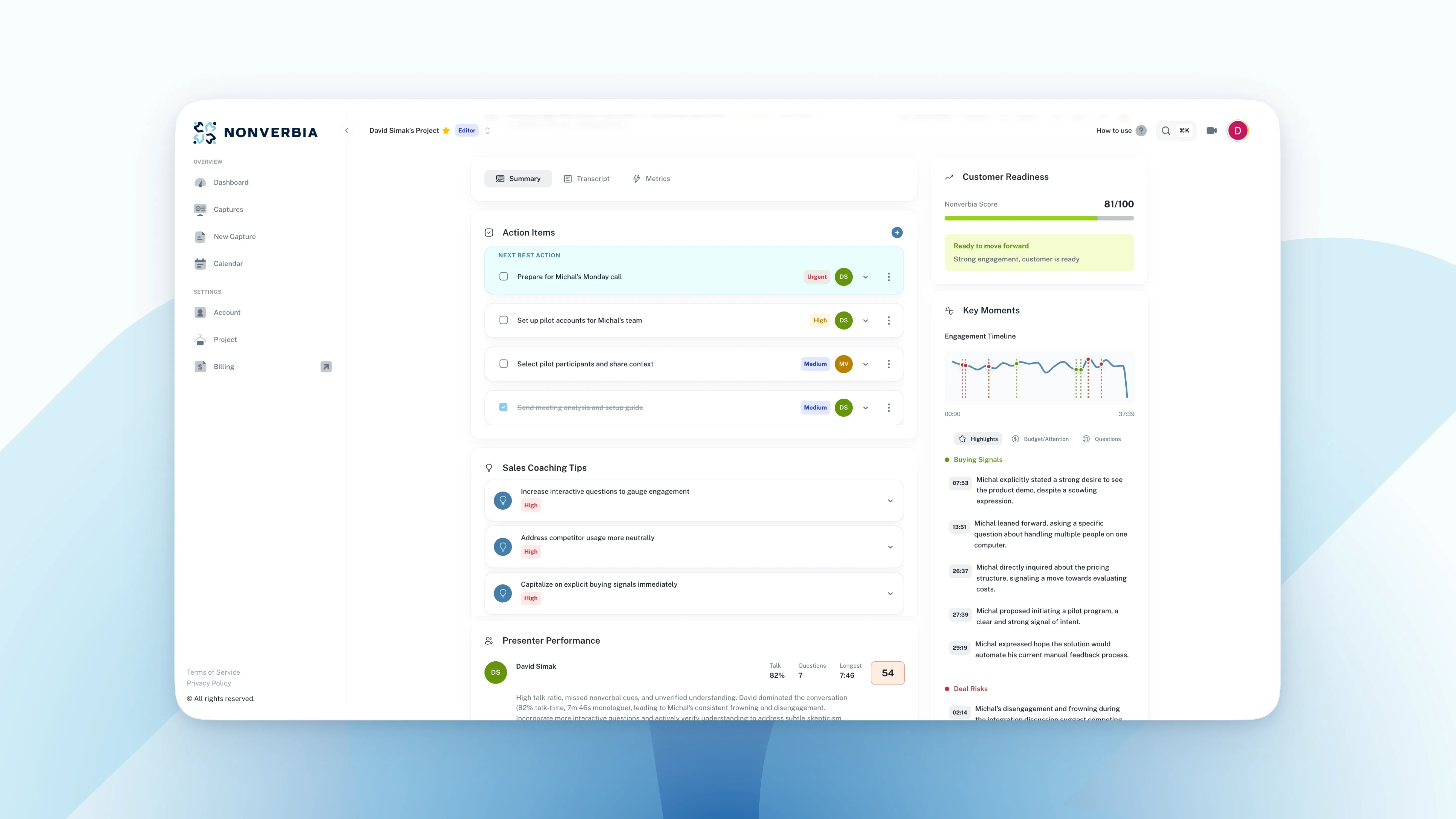Viewport: 1456px width, 819px height.
Task: Expand the Address competitor usage more neutrally tip
Action: point(890,547)
